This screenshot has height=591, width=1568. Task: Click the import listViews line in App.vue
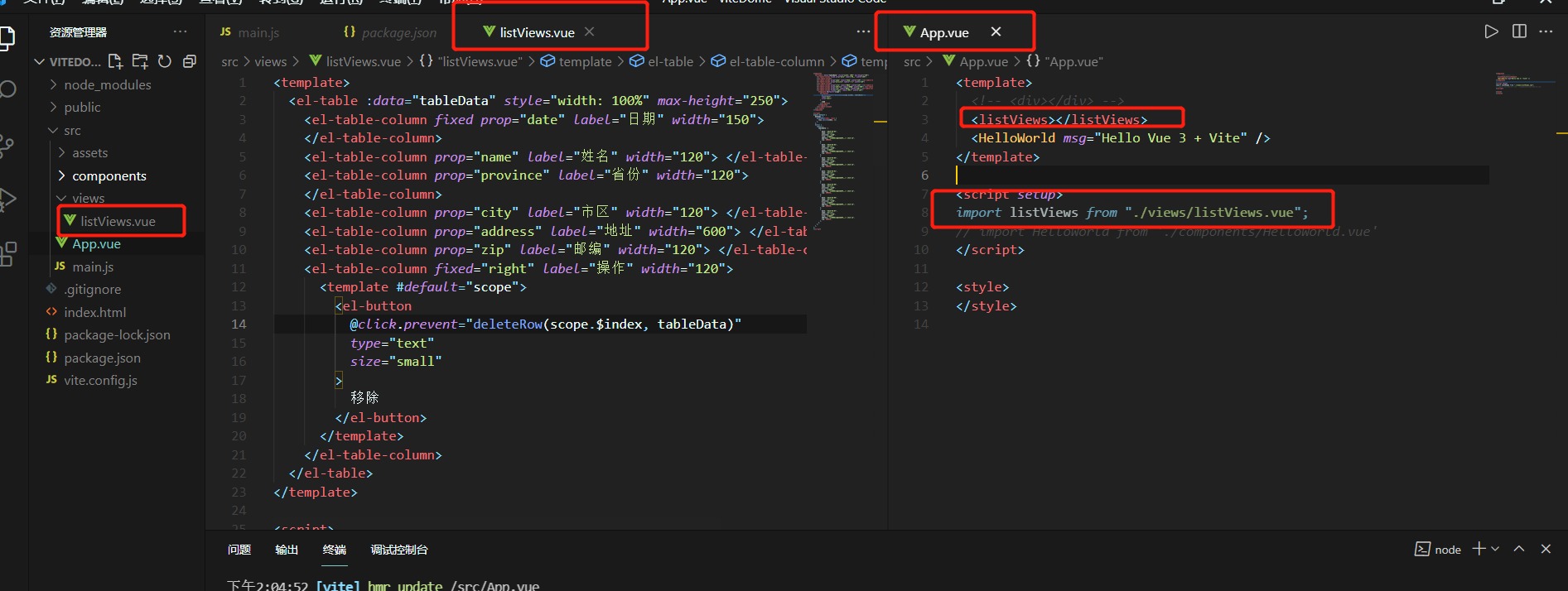coord(1132,213)
